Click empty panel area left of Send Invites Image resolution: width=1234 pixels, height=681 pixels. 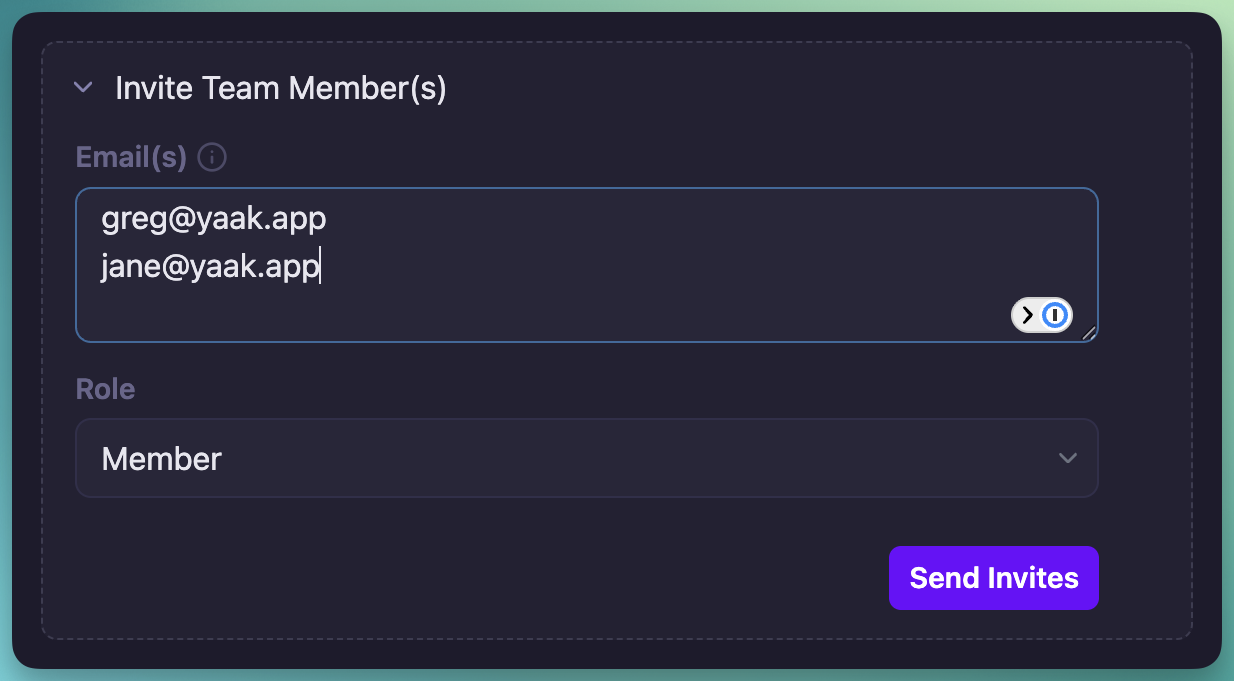click(x=500, y=578)
